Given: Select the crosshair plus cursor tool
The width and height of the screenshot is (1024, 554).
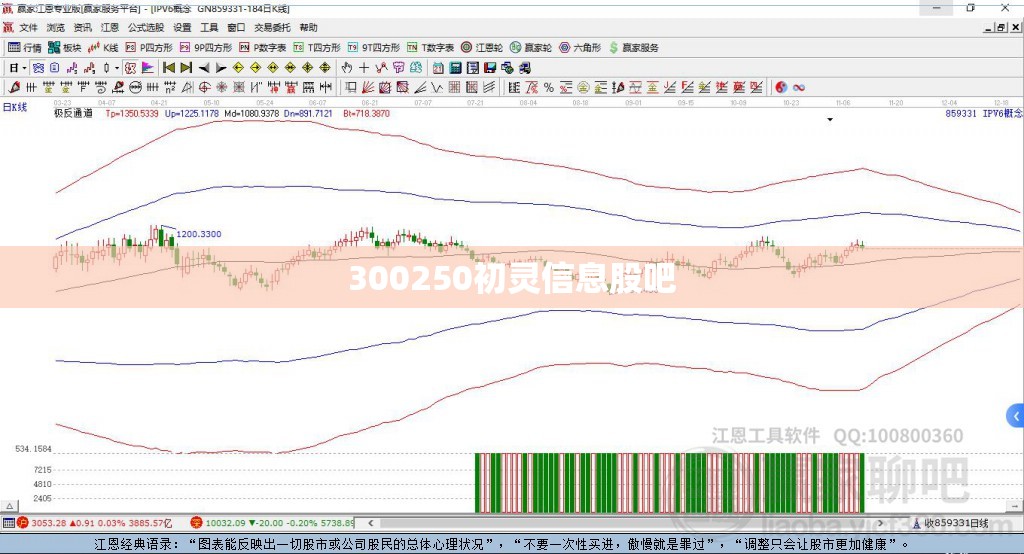Looking at the screenshot, I should (x=364, y=68).
